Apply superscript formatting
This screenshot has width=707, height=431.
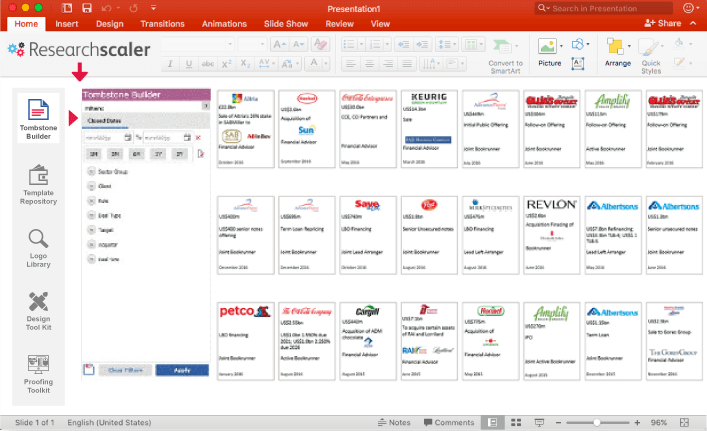pyautogui.click(x=226, y=64)
